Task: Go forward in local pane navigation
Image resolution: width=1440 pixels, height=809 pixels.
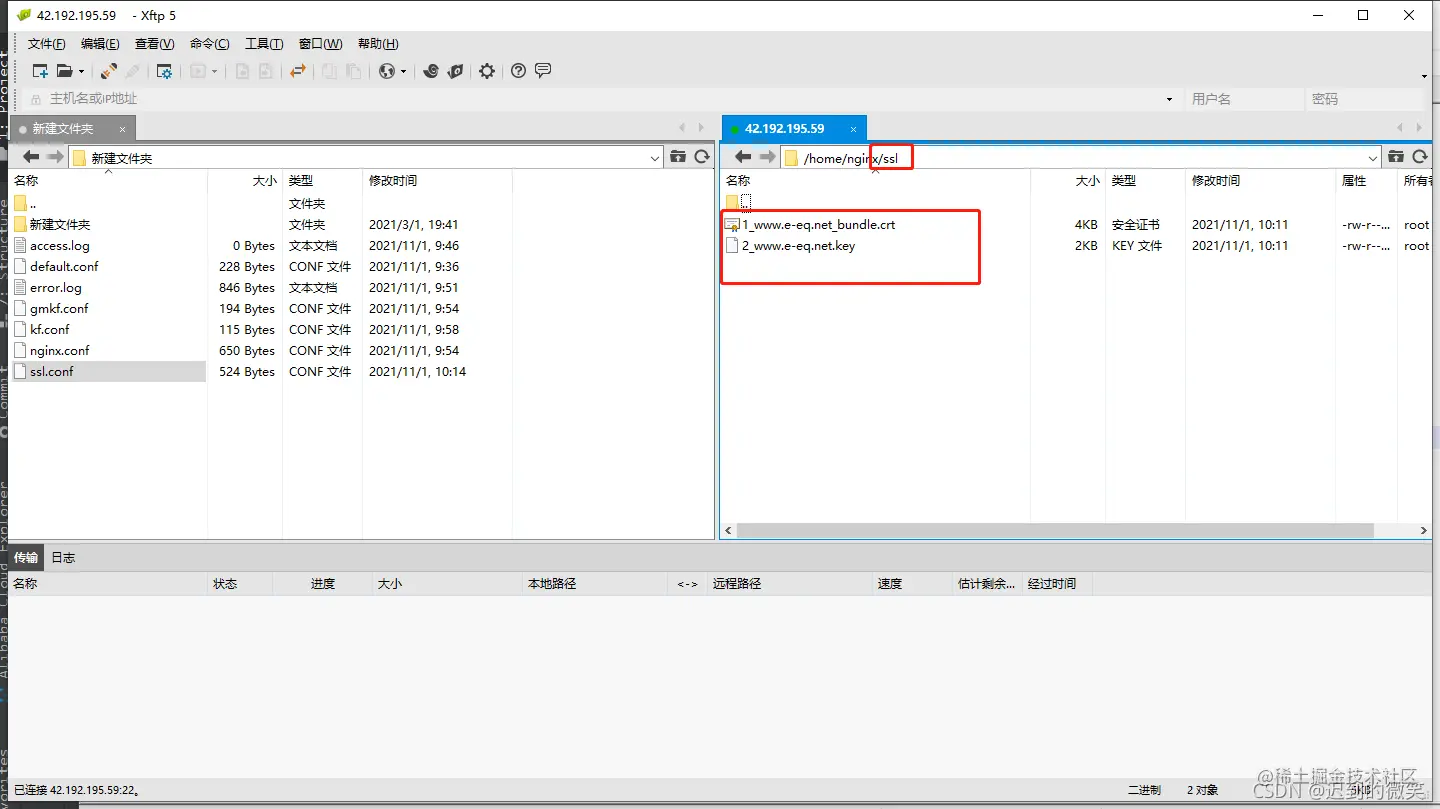Action: point(56,157)
